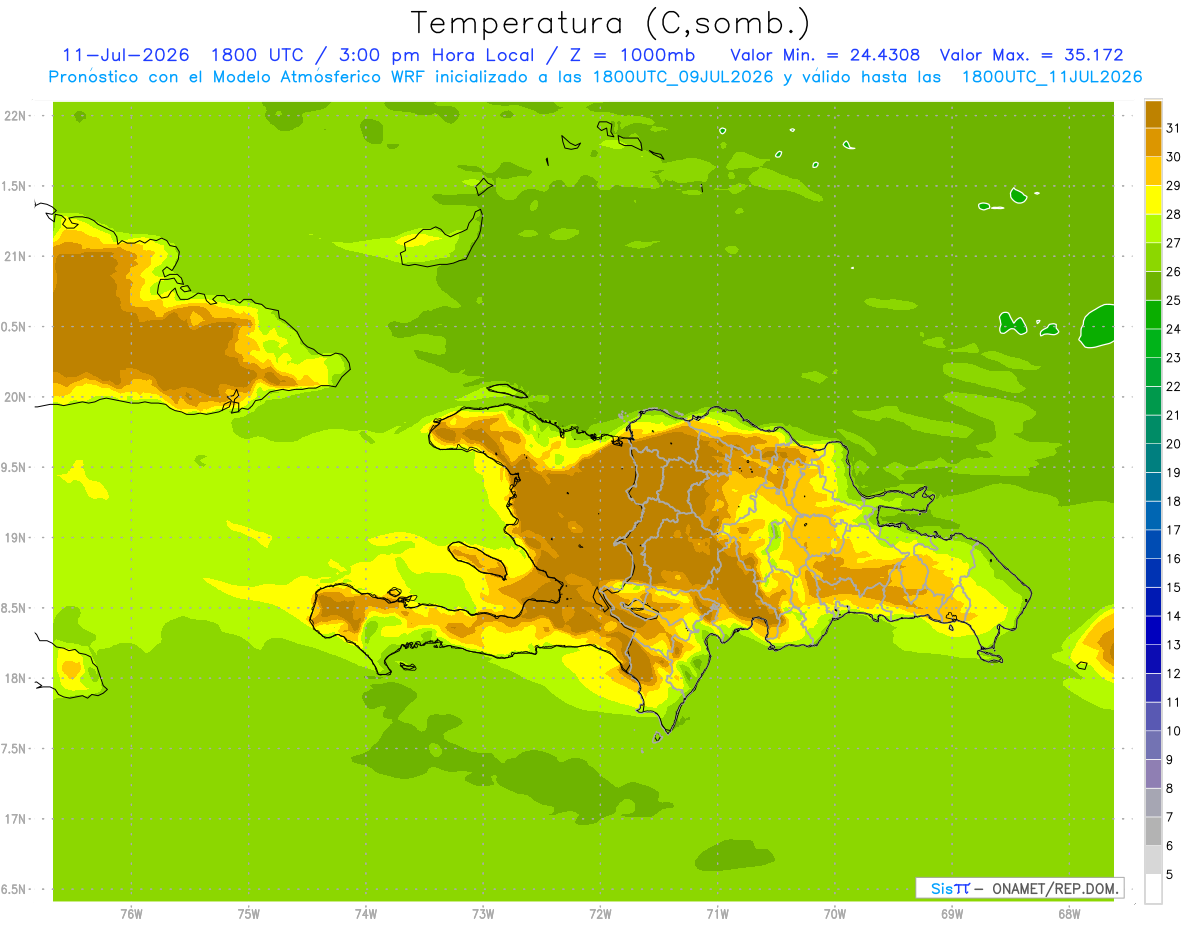Click the '76W' longitude label

(131, 914)
